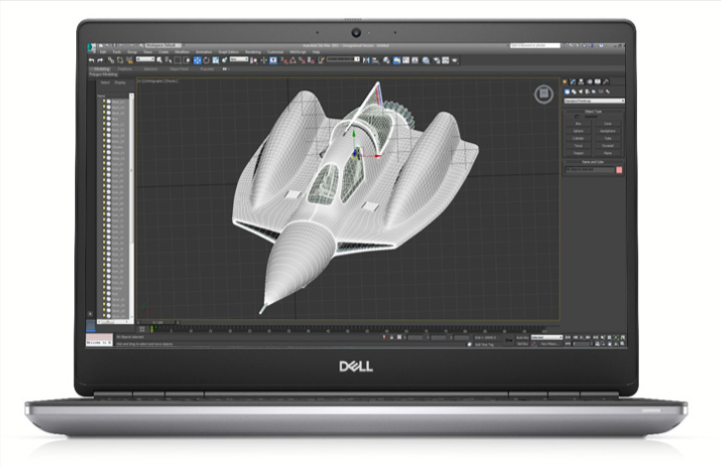Toggle the Snaps Toggle button
This screenshot has width=721, height=467.
(285, 60)
